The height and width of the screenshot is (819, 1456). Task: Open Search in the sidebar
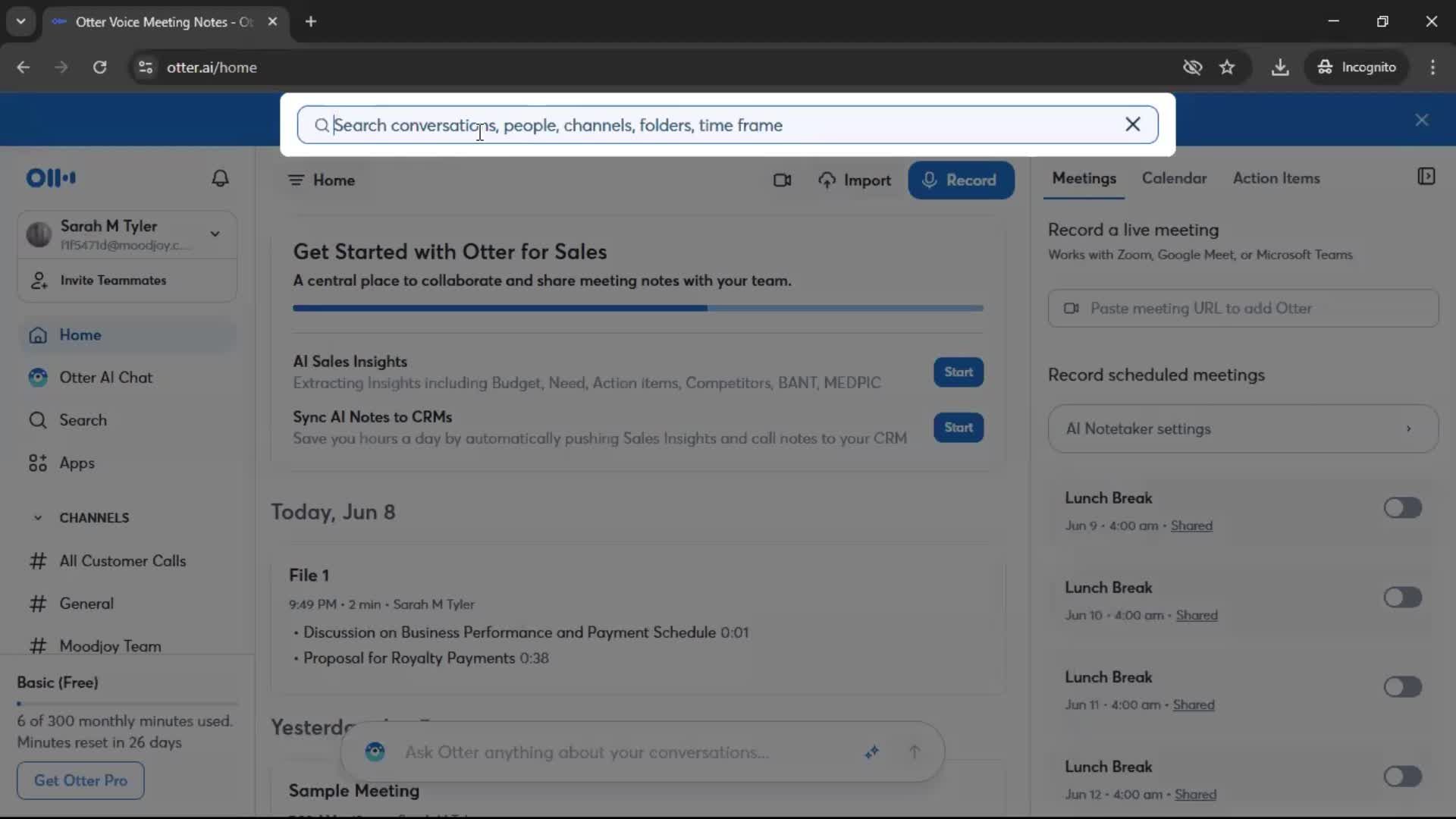click(x=127, y=420)
